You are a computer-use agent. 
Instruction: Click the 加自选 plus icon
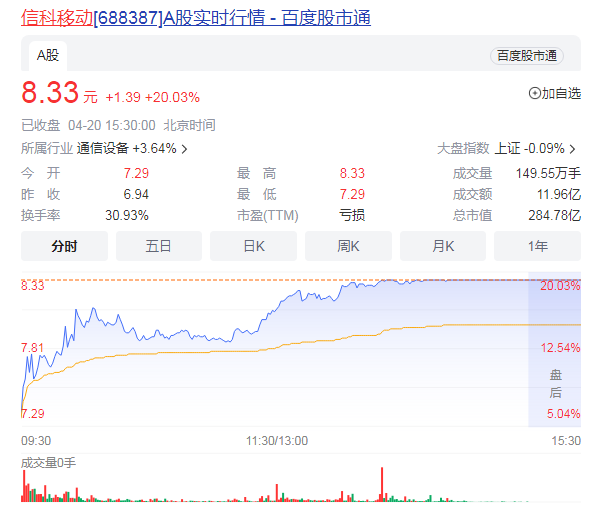pyautogui.click(x=534, y=94)
